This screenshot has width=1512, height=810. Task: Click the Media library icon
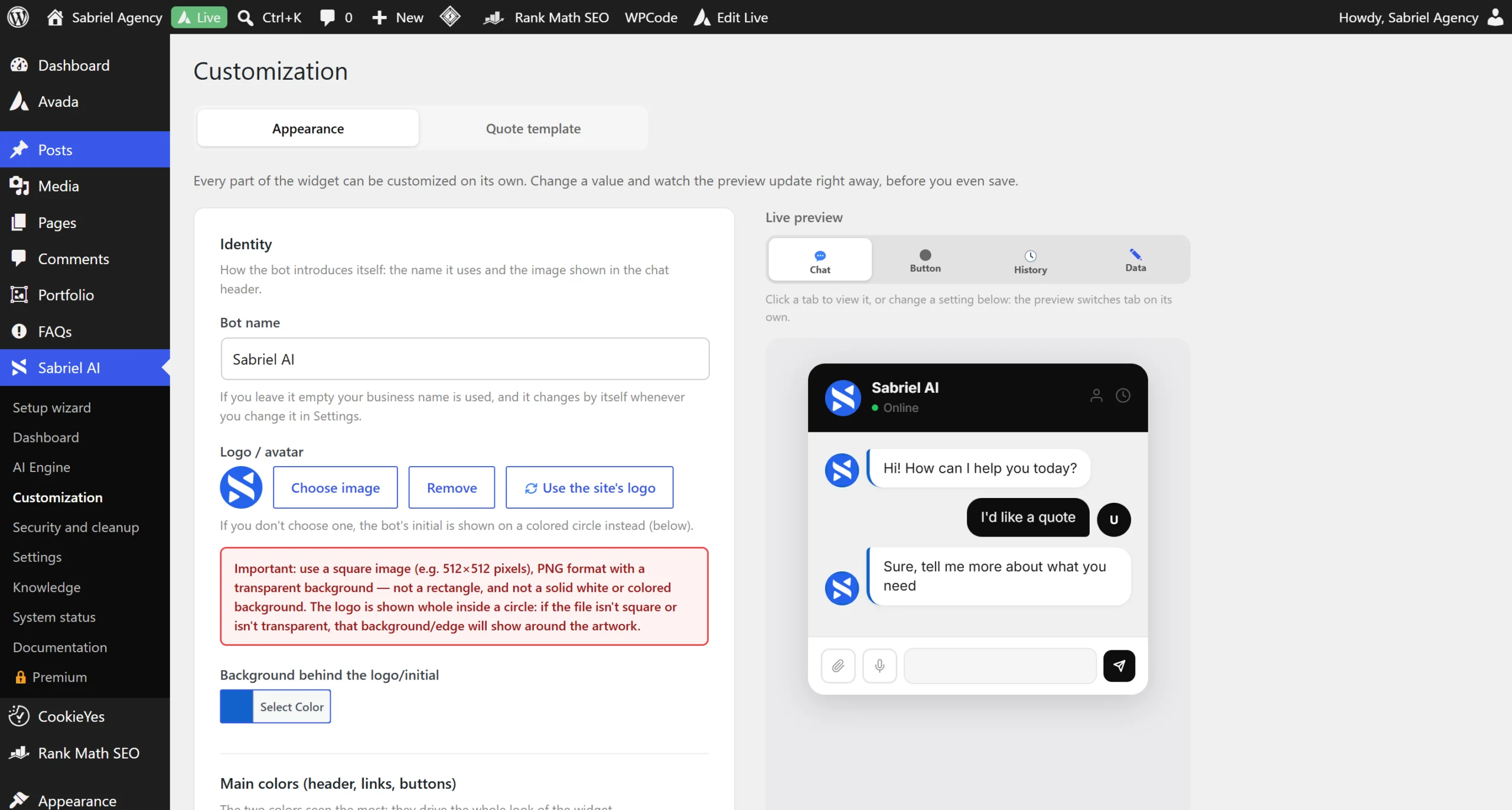(x=19, y=186)
